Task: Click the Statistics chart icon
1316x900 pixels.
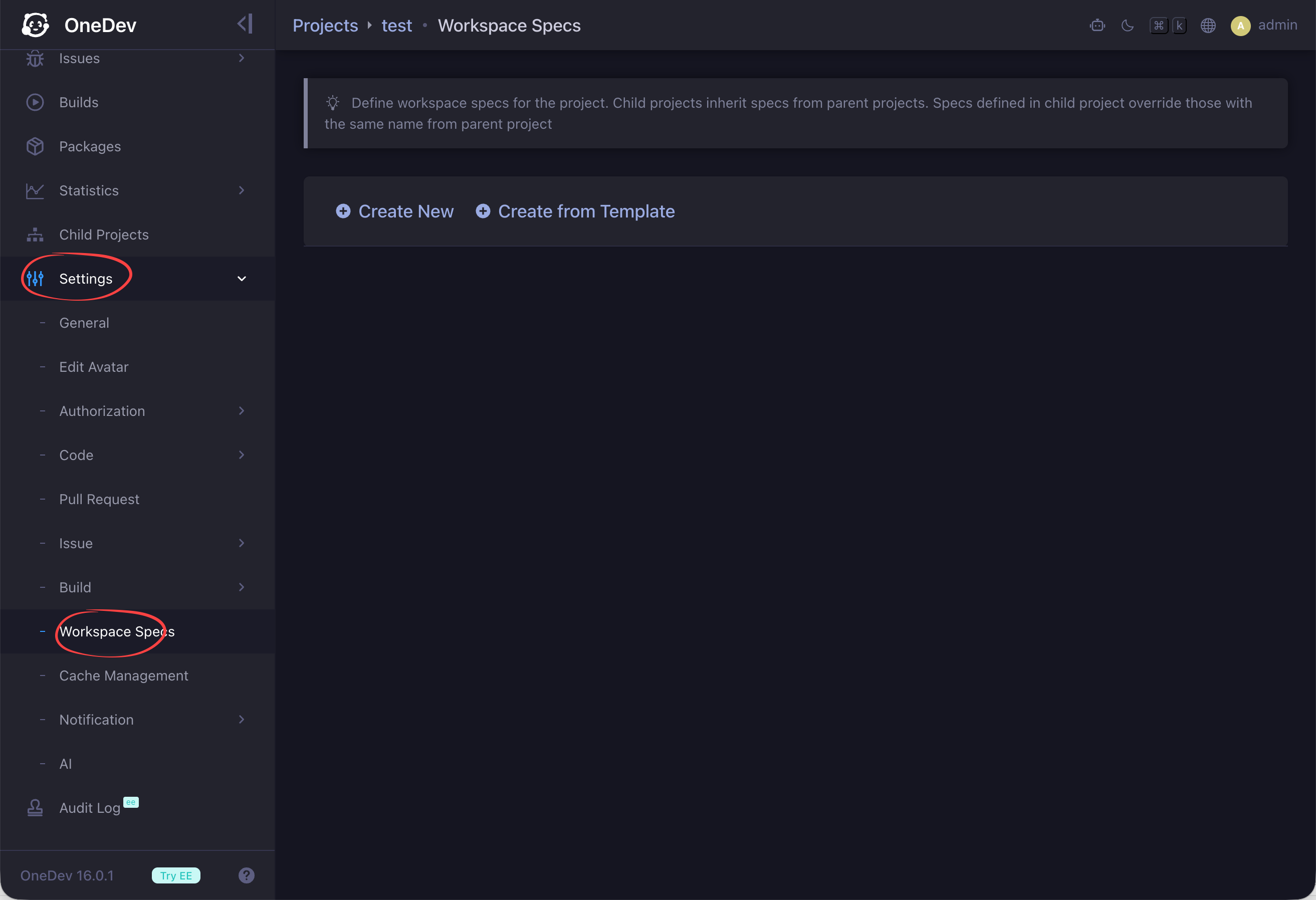Action: tap(35, 191)
